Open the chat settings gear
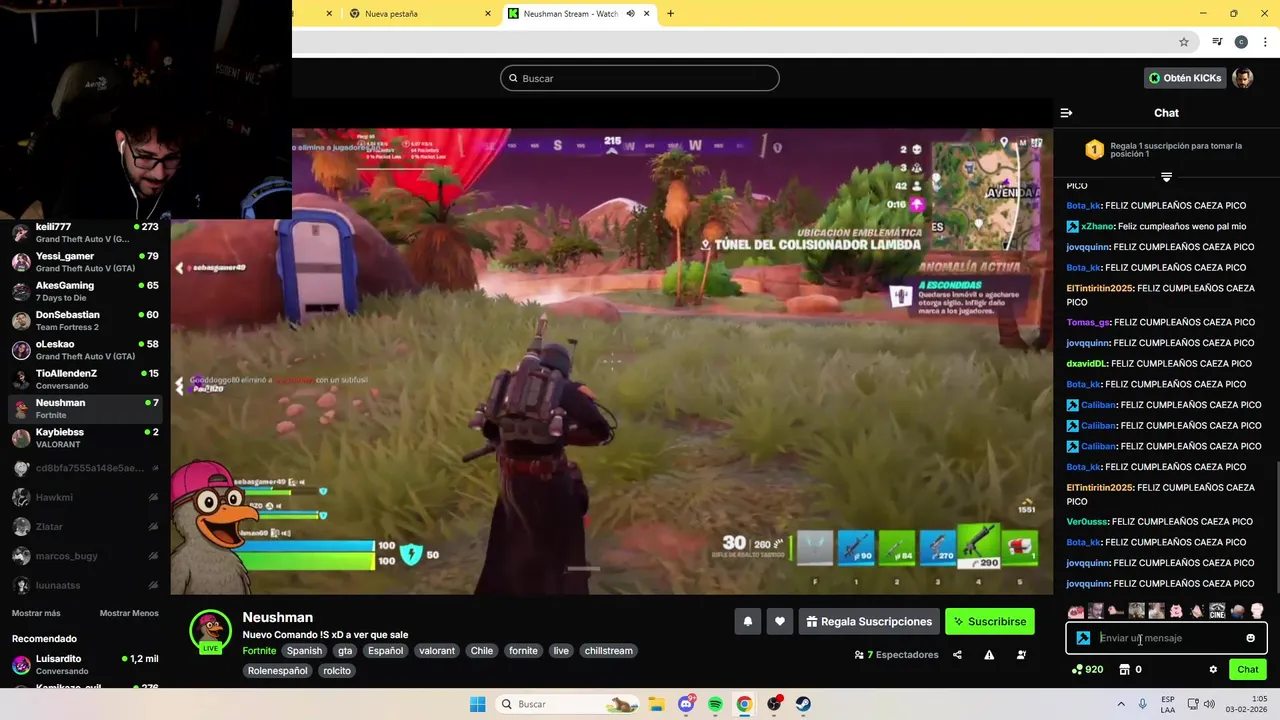This screenshot has width=1280, height=720. coord(1213,669)
